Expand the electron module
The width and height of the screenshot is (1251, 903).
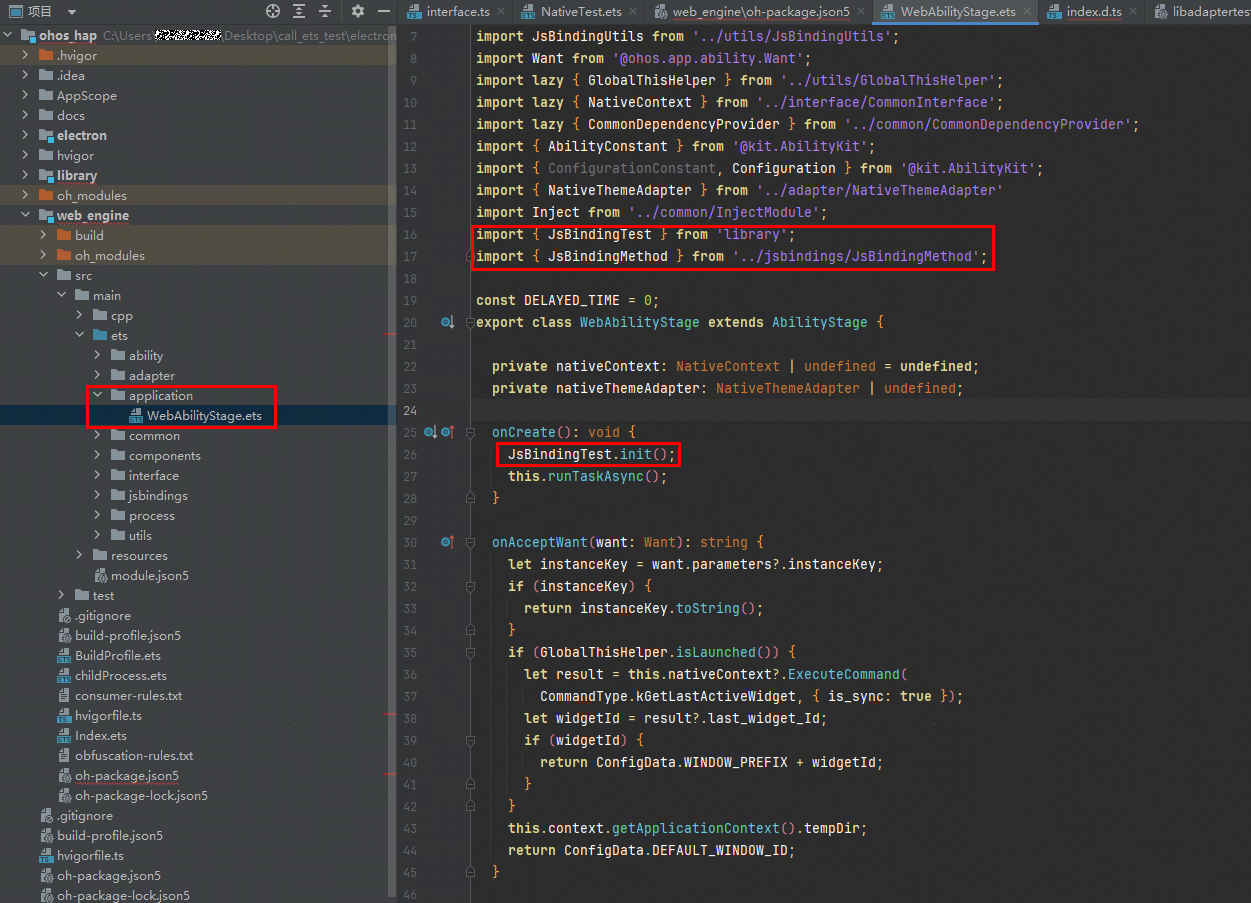[x=27, y=136]
